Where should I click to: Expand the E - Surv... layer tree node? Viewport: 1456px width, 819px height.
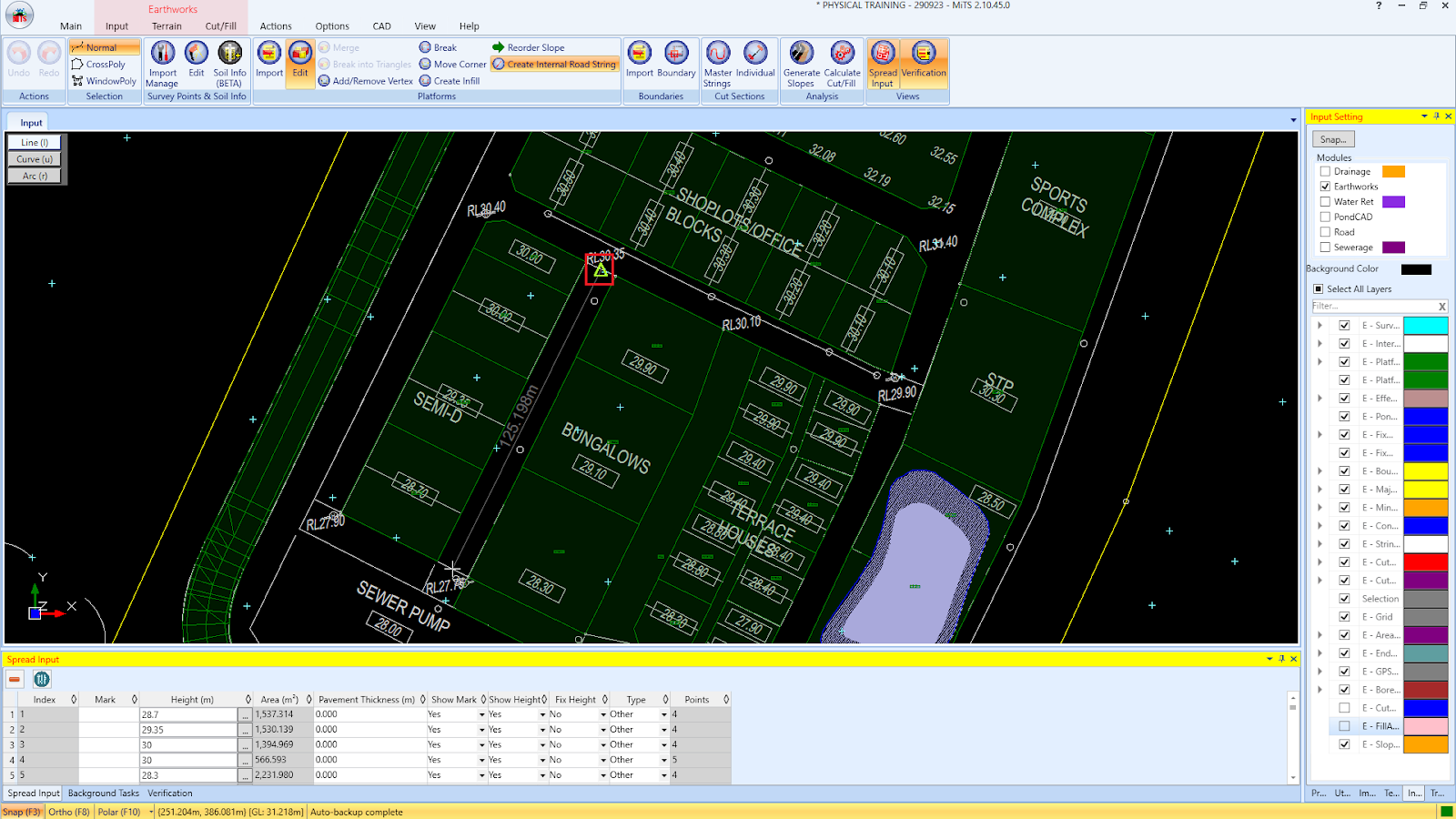coord(1319,325)
